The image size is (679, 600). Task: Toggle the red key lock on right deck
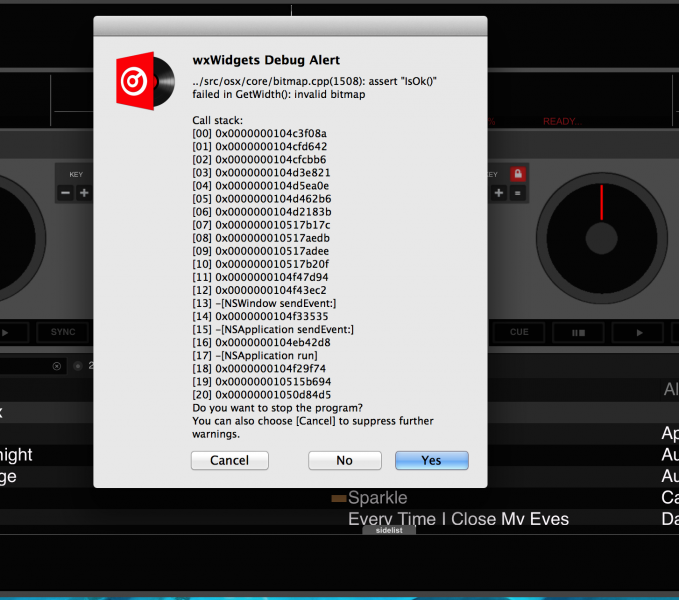click(x=518, y=174)
